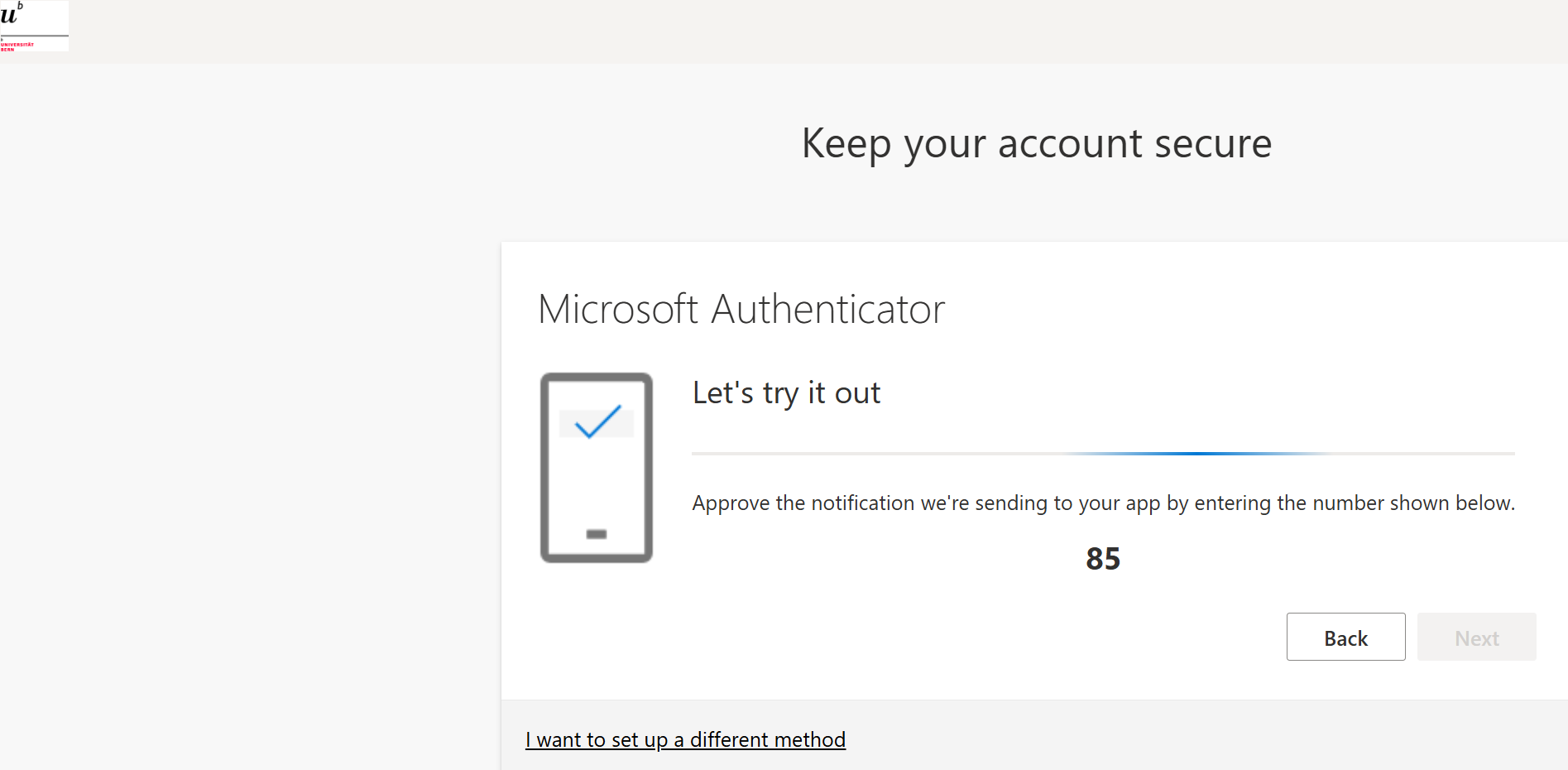Select the verification number 85

coord(1103,559)
